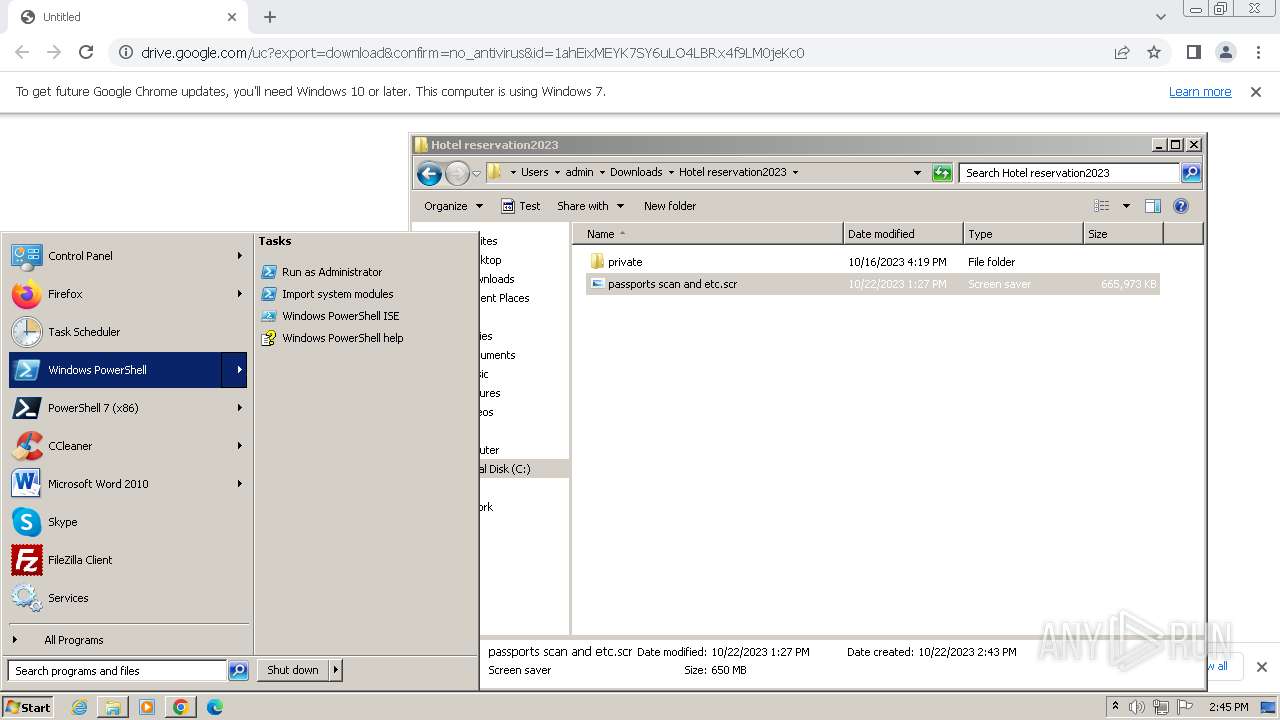Toggle Chrome side panel

click(1193, 53)
